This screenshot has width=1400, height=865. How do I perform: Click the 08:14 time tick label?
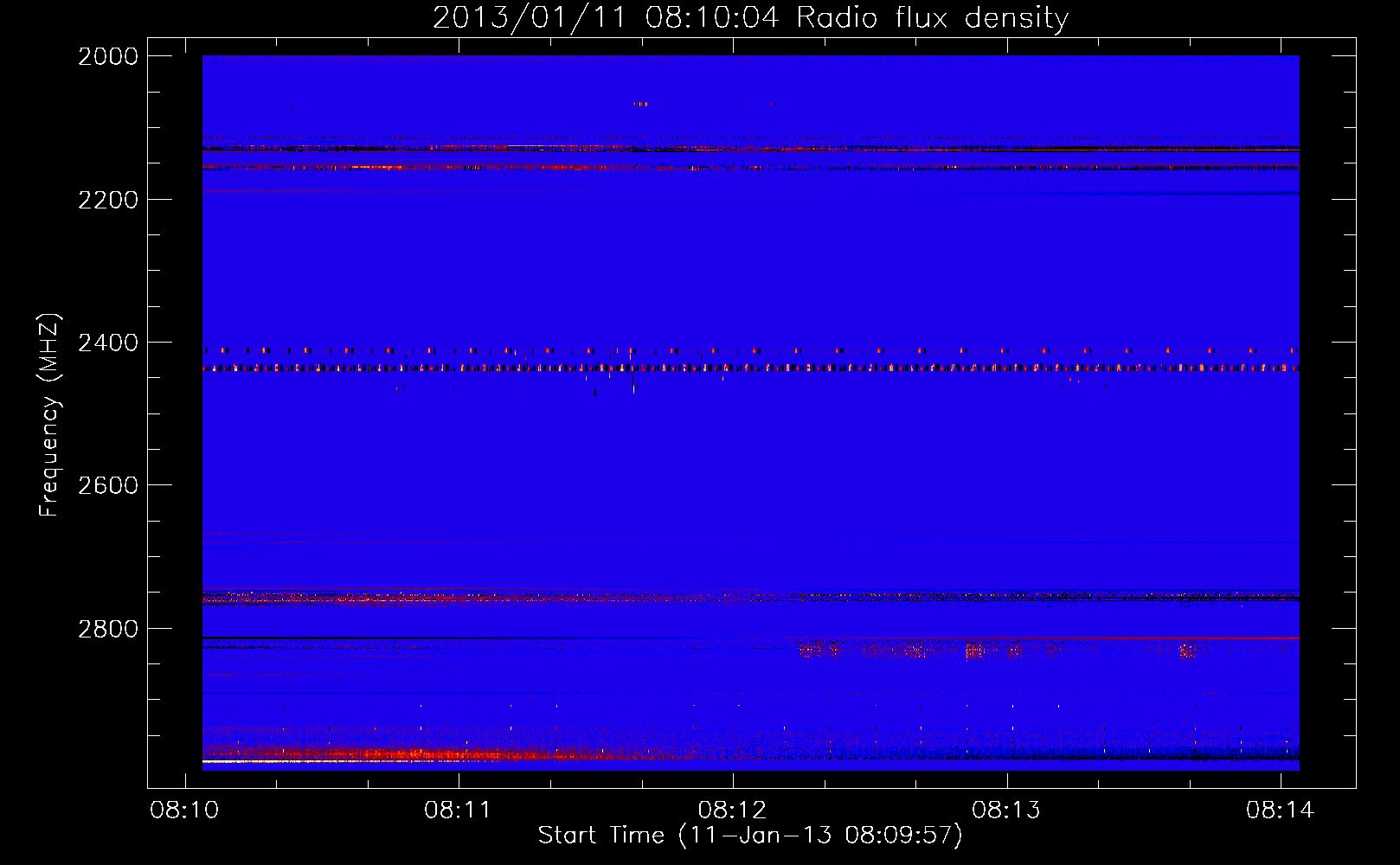point(1280,811)
